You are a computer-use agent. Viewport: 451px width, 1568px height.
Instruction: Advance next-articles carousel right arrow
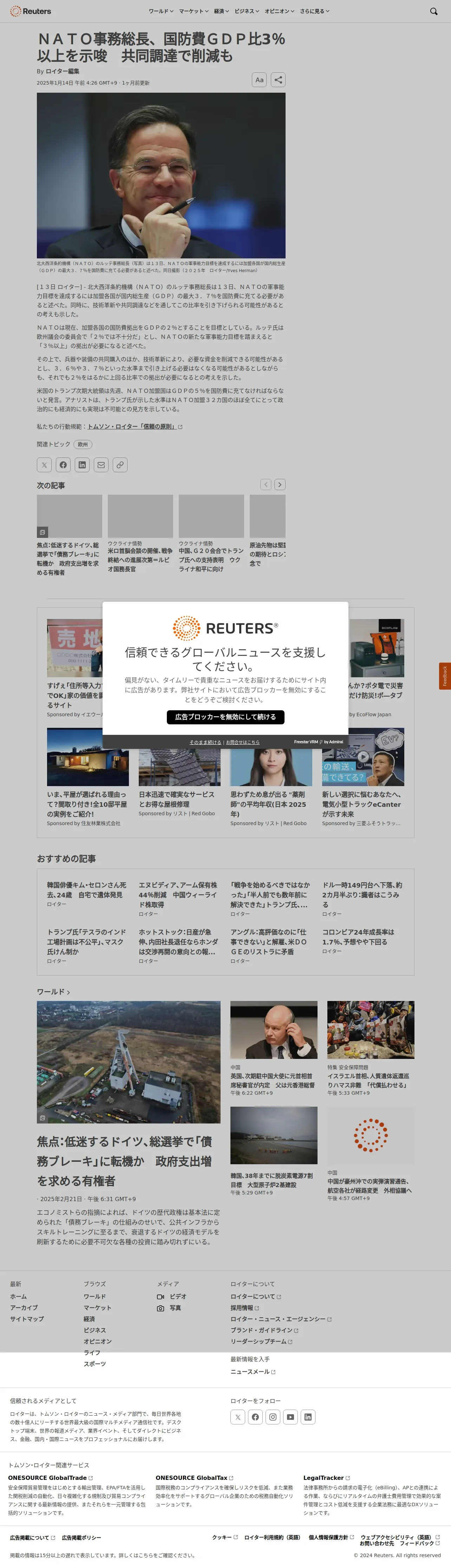coord(280,485)
